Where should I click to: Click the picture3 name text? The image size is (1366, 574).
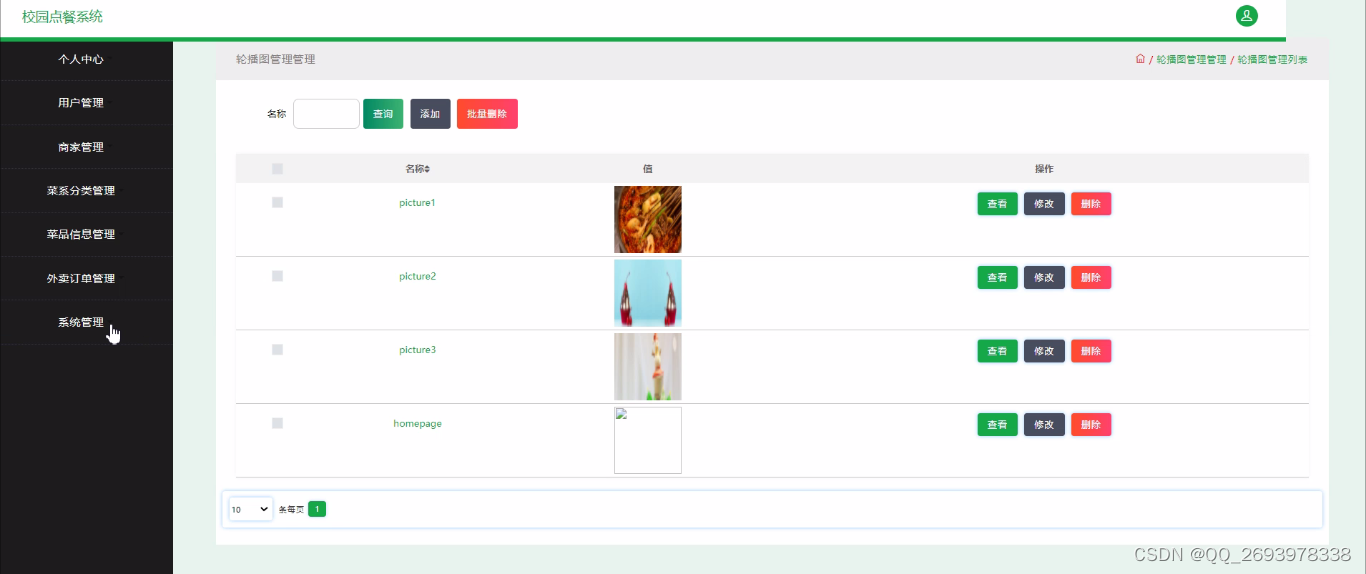click(x=417, y=350)
